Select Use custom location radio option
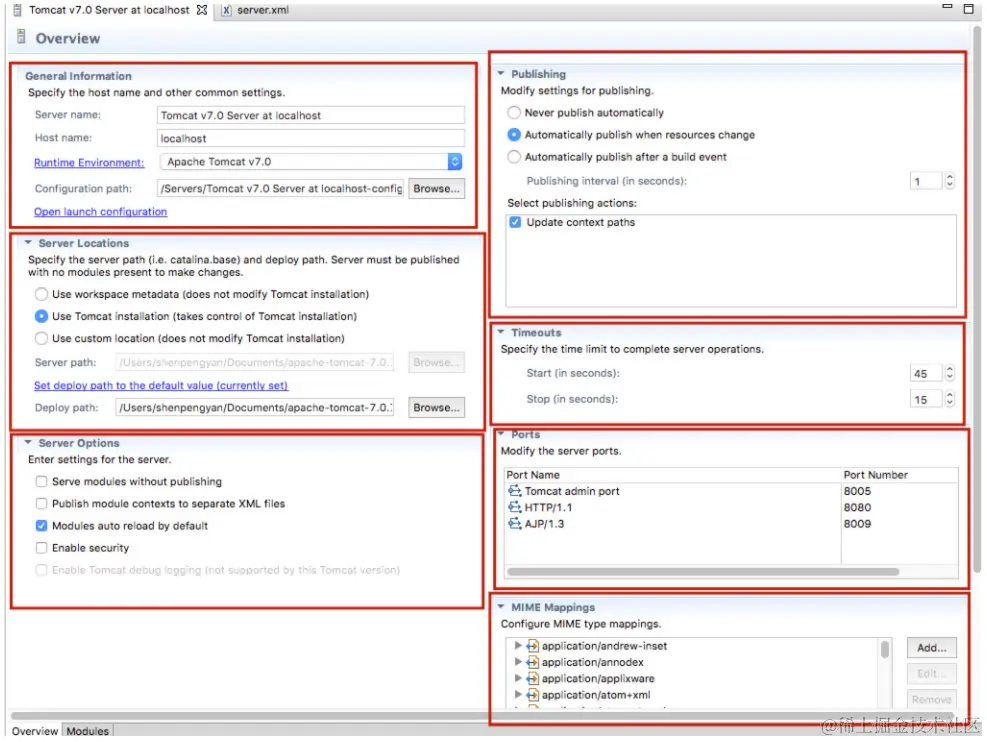The height and width of the screenshot is (742, 987). (x=41, y=338)
